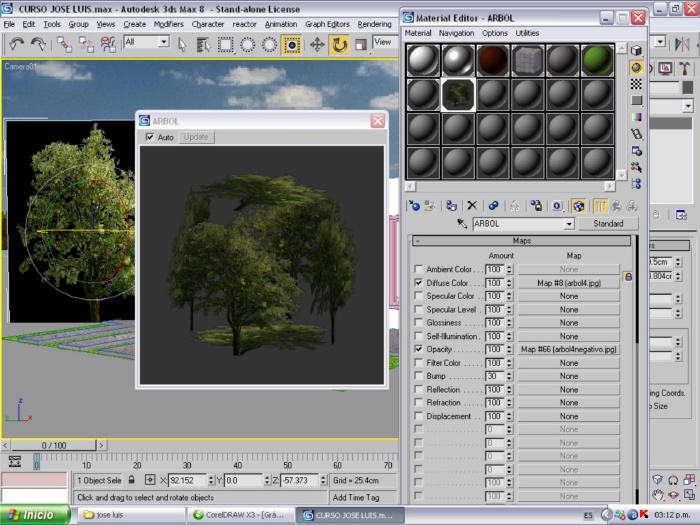Open the ARBOL material name dropdown

tap(567, 224)
